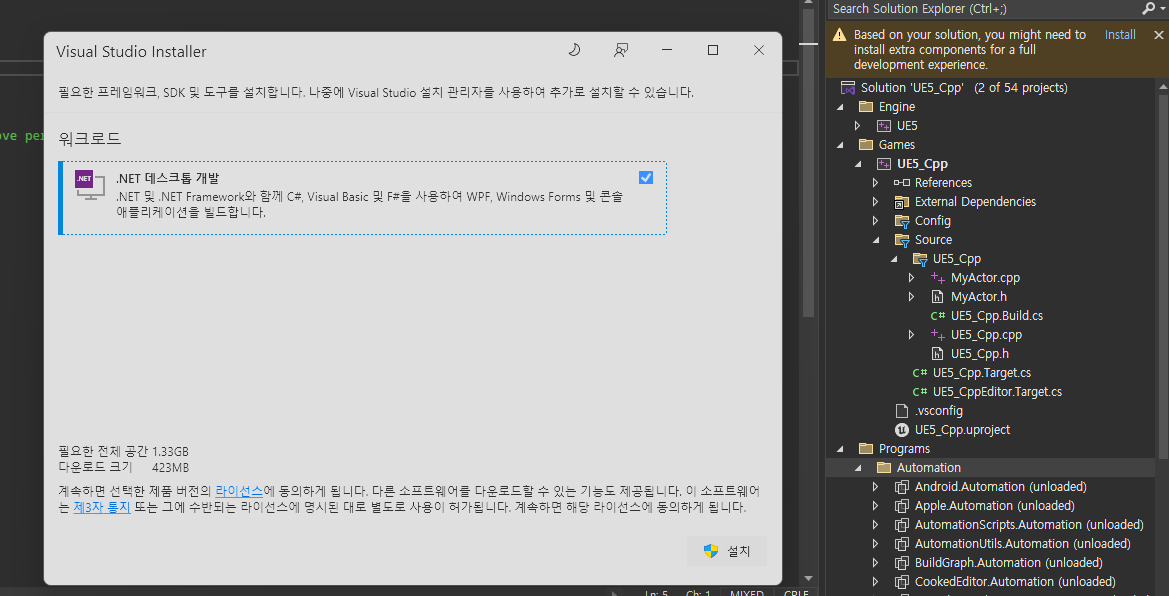1169x596 pixels.
Task: Expand the References node
Action: tap(875, 183)
